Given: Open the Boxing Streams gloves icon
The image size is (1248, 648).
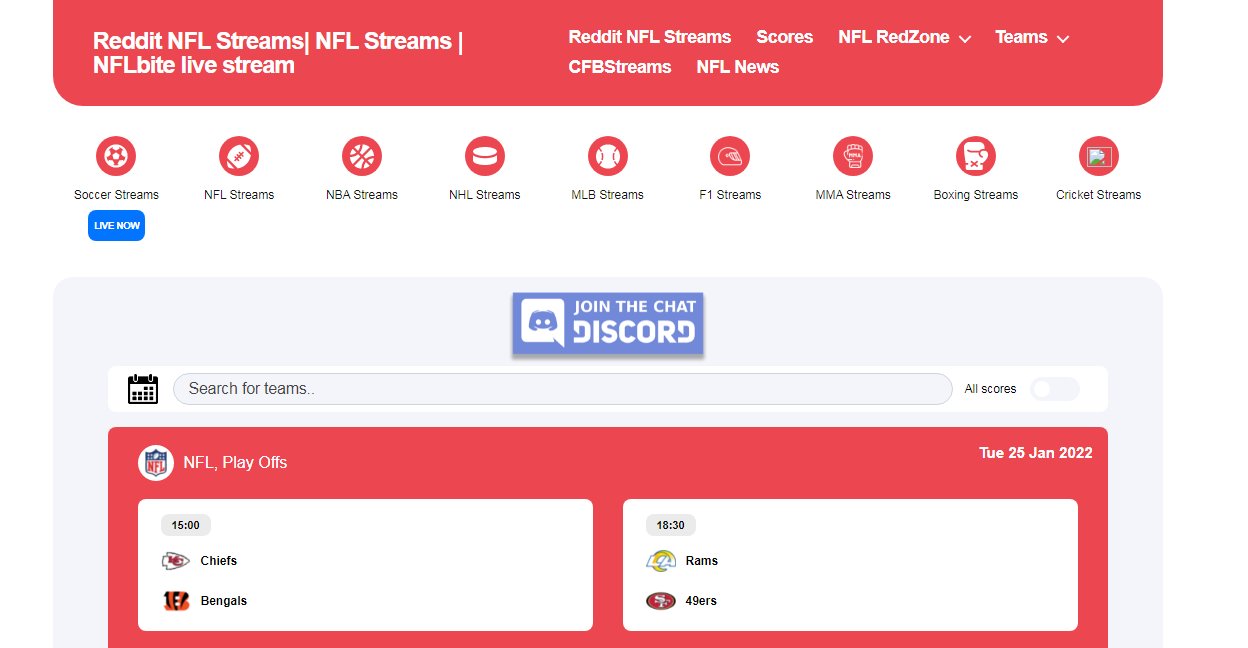Looking at the screenshot, I should click(976, 156).
